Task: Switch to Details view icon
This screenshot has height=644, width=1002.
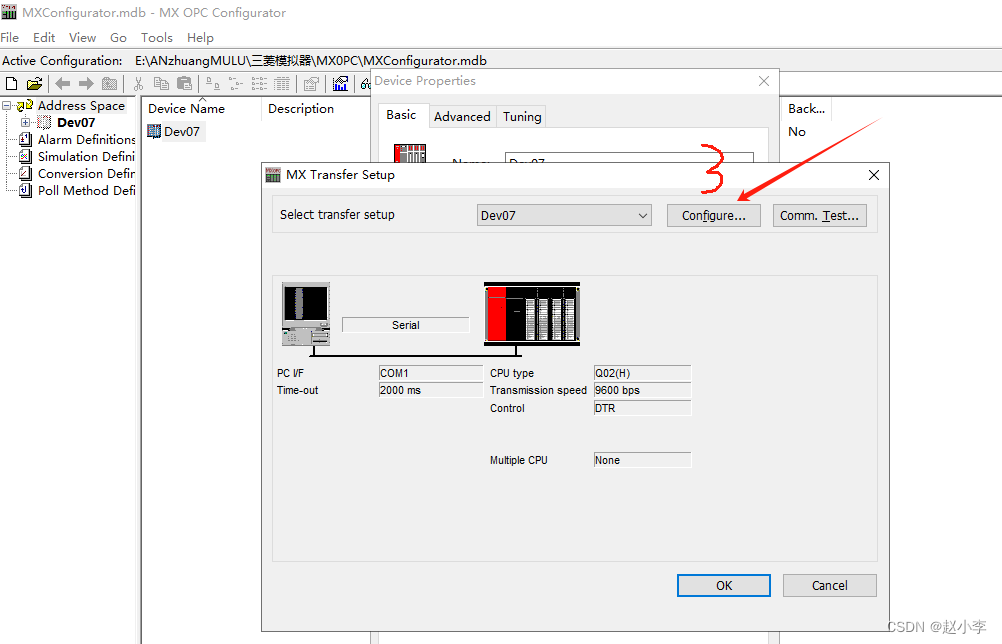Action: coord(282,84)
